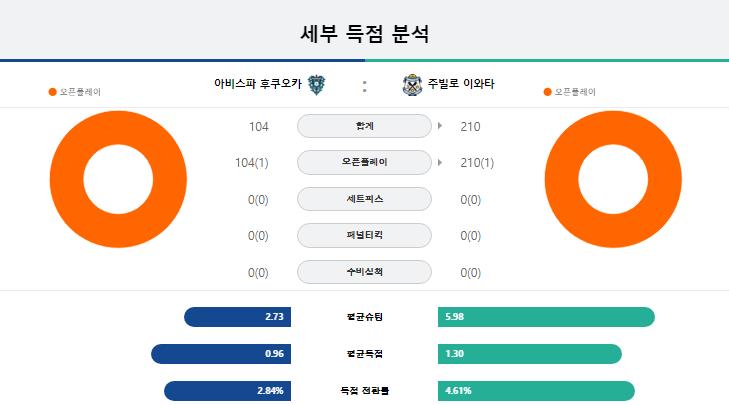Click the Jubilo Iwata team crest icon
This screenshot has height=405, width=729.
pos(412,85)
